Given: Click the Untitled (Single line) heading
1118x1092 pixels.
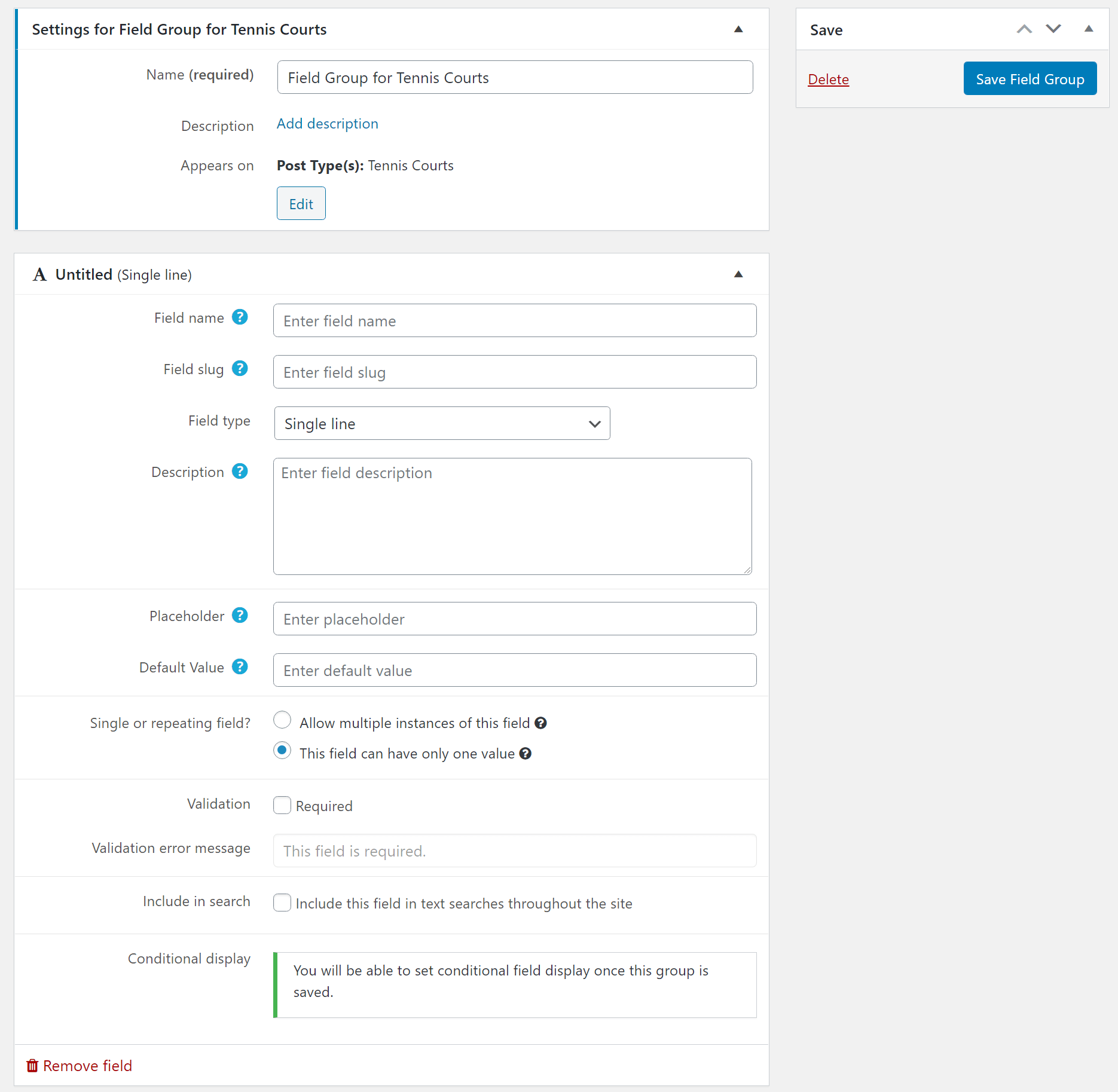Looking at the screenshot, I should [124, 274].
